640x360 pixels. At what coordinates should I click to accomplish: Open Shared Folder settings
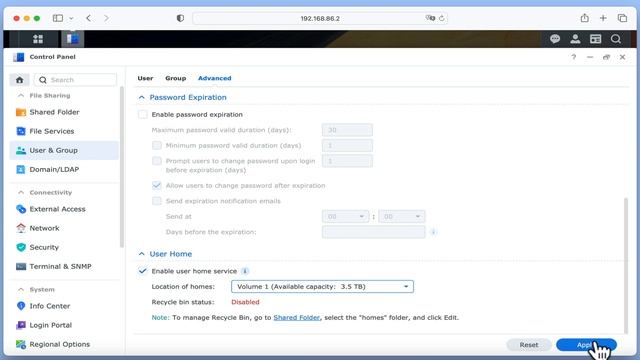64,112
